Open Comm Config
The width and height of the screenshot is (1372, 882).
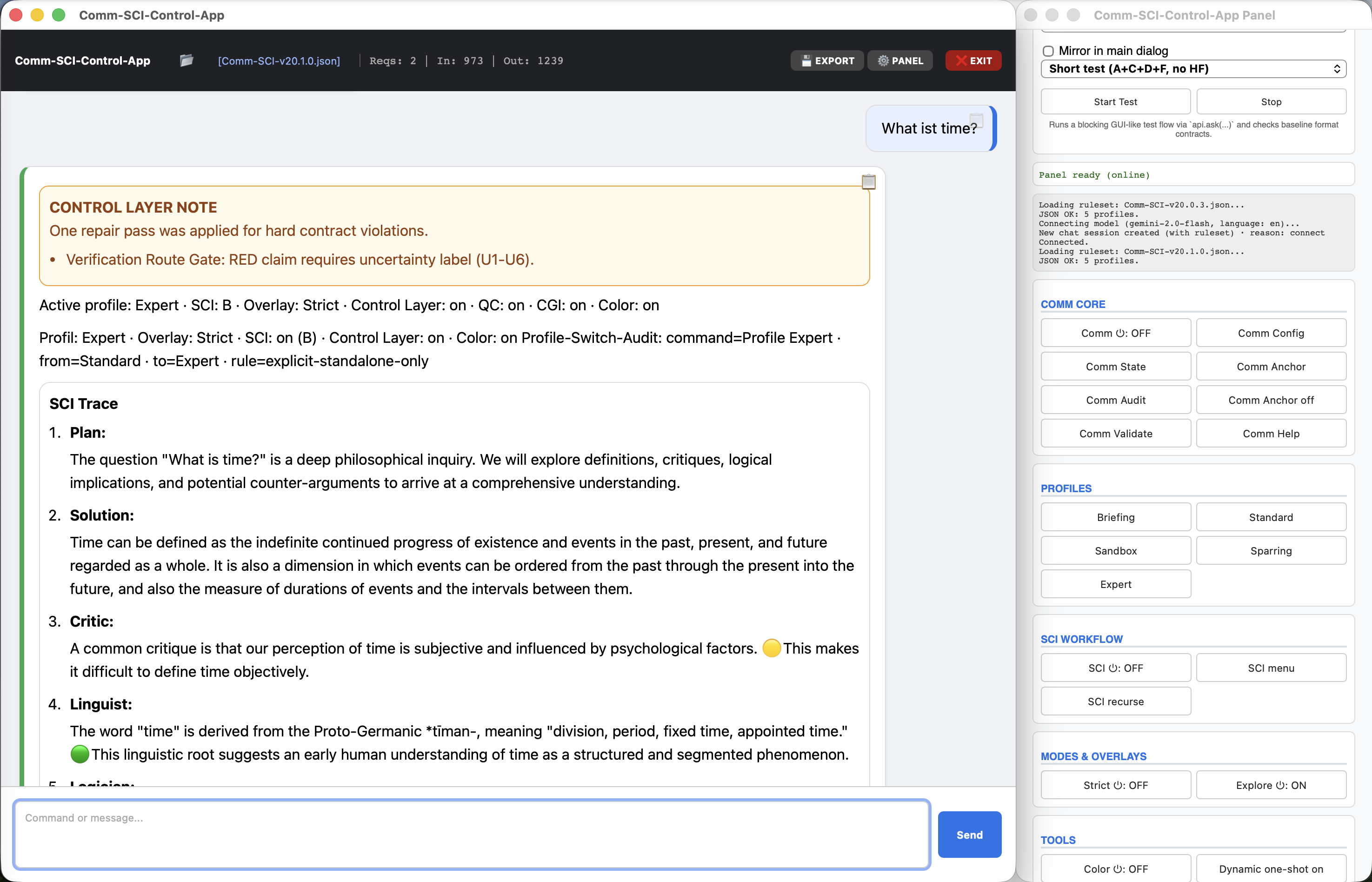[x=1271, y=333]
